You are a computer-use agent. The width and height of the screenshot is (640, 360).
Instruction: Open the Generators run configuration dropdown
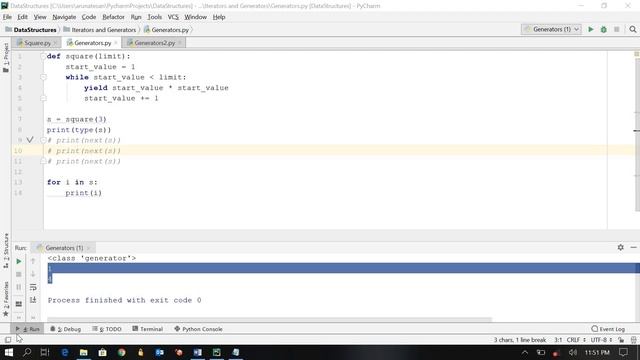pos(551,29)
